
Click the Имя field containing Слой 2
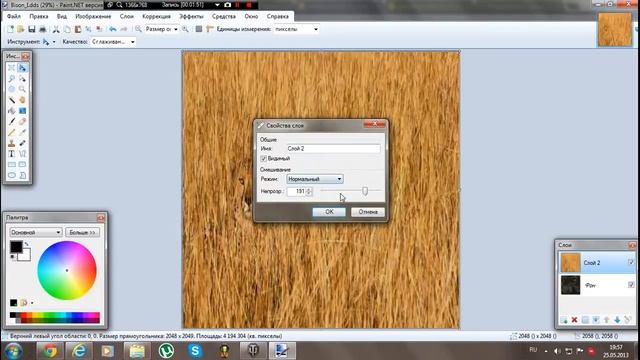(333, 149)
